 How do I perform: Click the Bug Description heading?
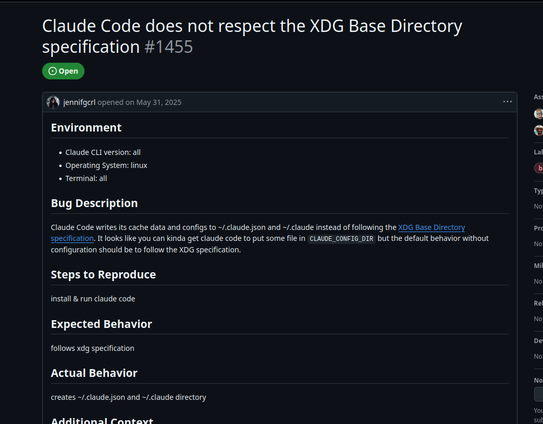[x=94, y=203]
